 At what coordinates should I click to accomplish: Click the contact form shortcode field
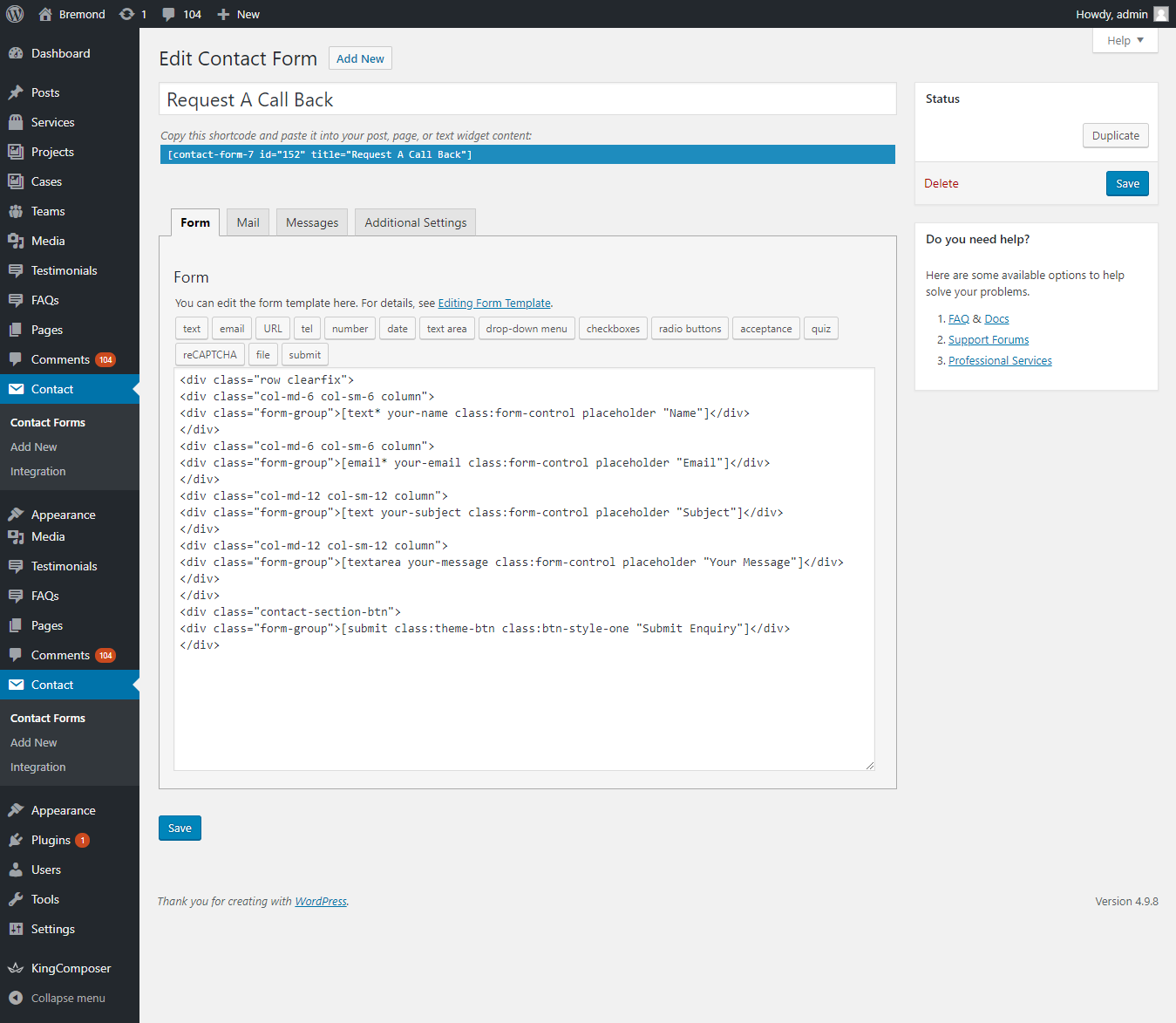527,154
